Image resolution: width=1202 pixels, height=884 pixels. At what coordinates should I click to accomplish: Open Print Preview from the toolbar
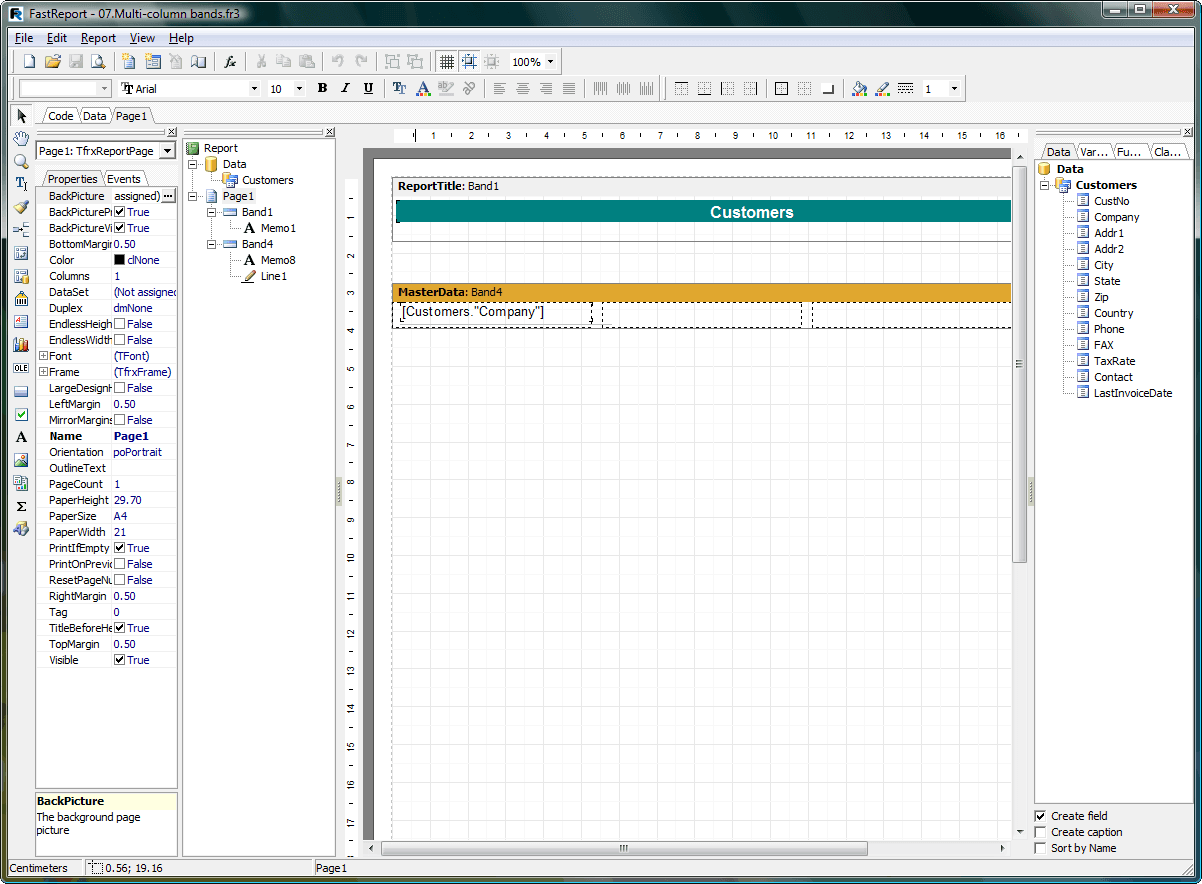[x=98, y=62]
